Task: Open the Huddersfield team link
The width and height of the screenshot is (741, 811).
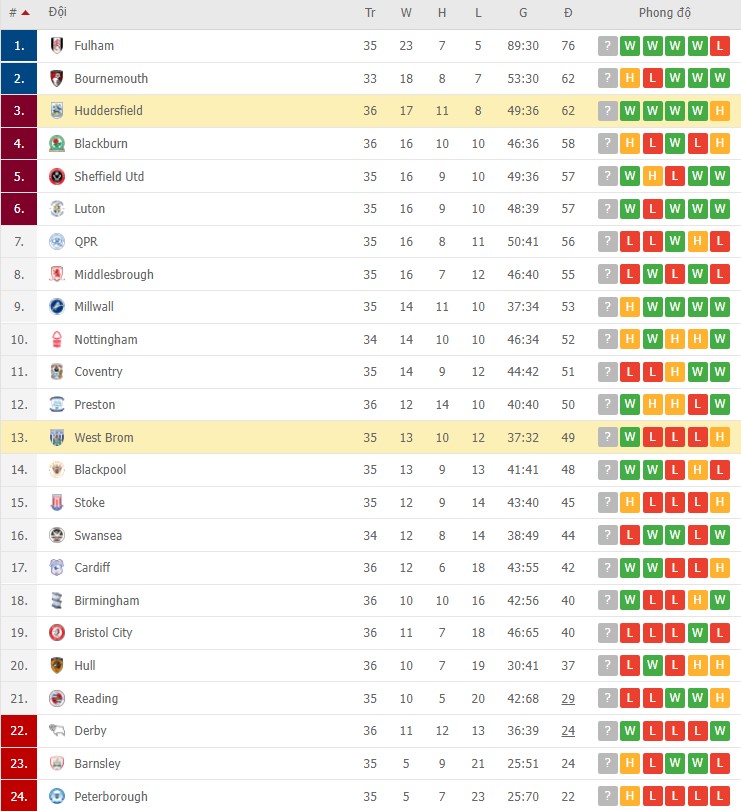Action: [108, 111]
